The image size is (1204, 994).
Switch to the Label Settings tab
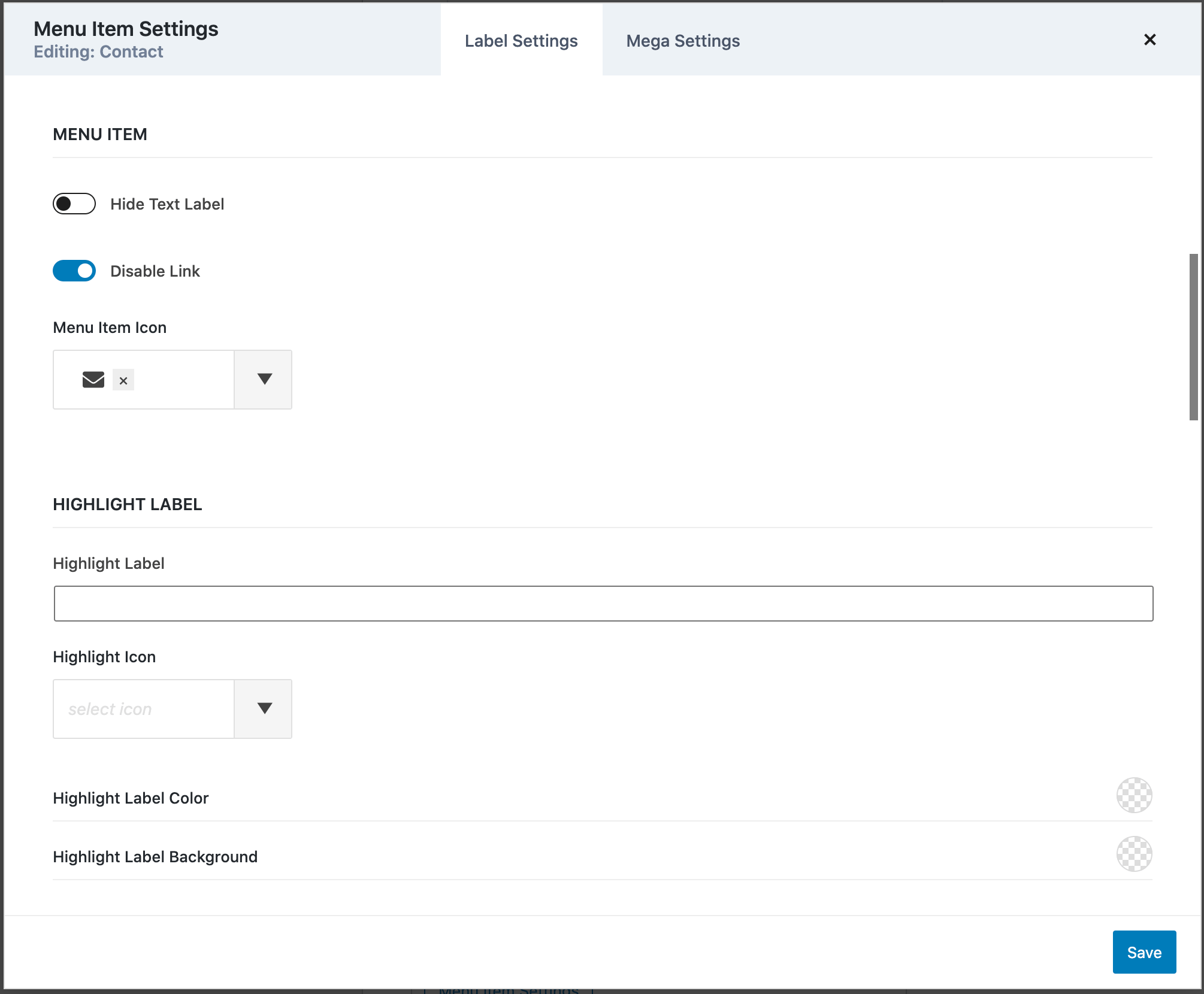(521, 41)
